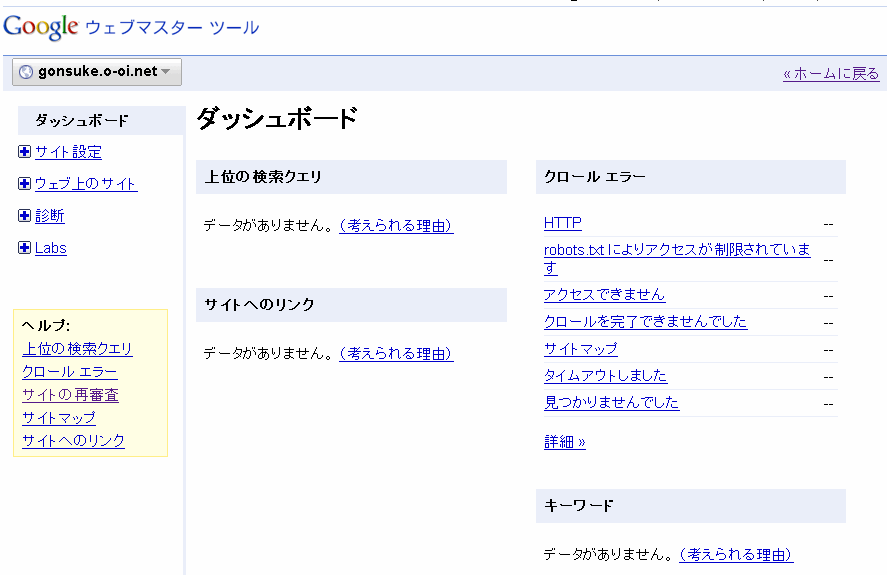Go back via ホームに戻る link
Image resolution: width=887 pixels, height=575 pixels.
click(x=831, y=74)
